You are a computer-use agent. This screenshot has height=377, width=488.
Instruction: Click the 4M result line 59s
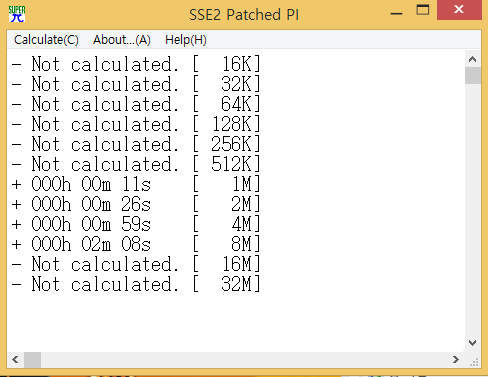click(x=136, y=224)
